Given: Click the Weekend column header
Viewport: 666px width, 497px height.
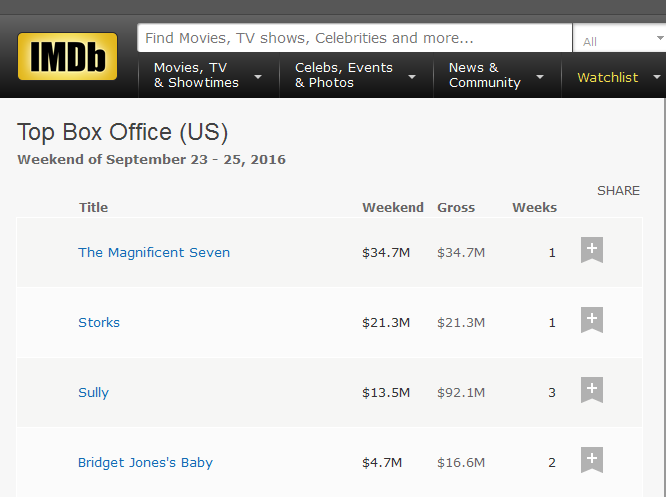Looking at the screenshot, I should click(393, 207).
